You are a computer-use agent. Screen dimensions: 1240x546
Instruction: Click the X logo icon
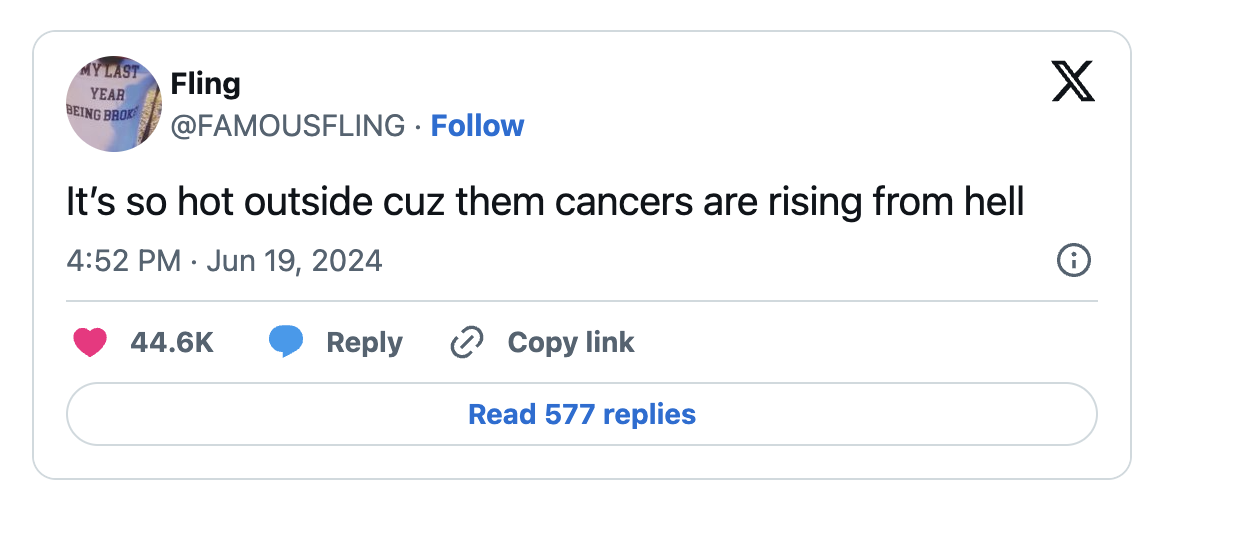1073,82
